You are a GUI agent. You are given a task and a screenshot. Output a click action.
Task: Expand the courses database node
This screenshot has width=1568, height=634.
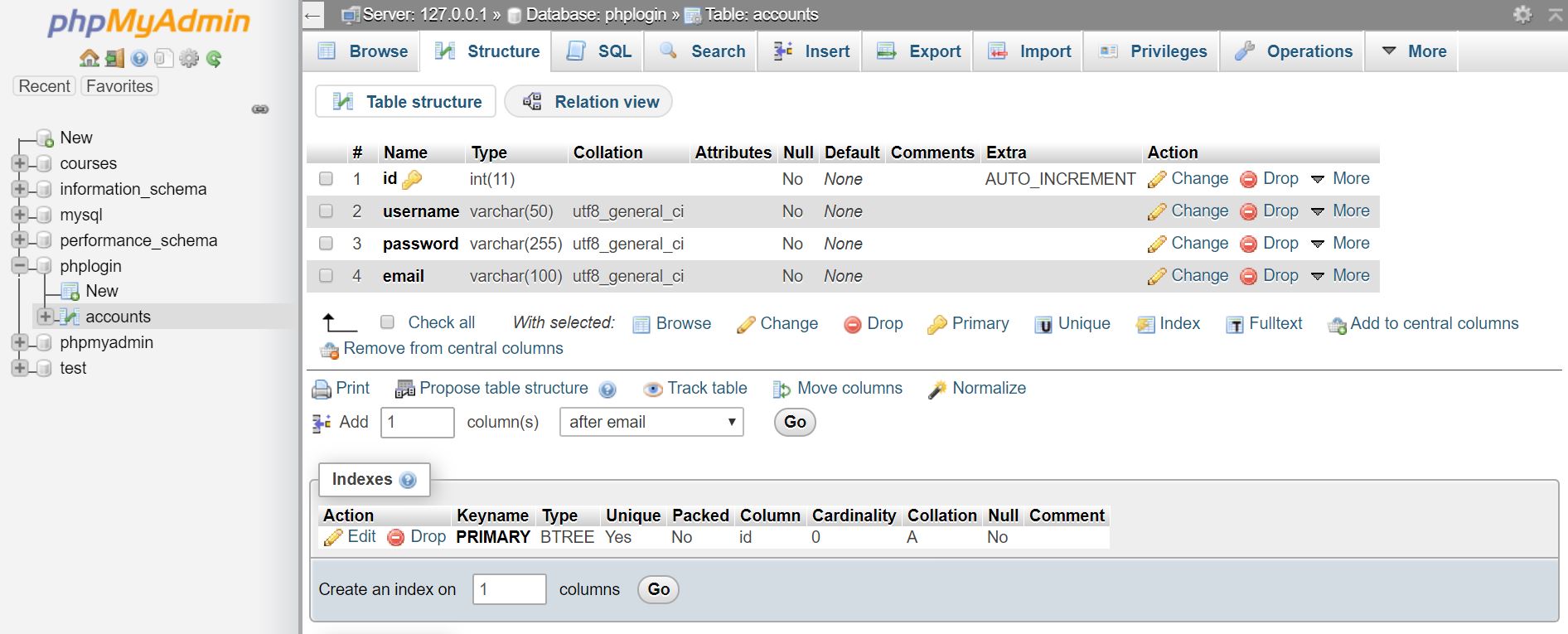tap(19, 164)
